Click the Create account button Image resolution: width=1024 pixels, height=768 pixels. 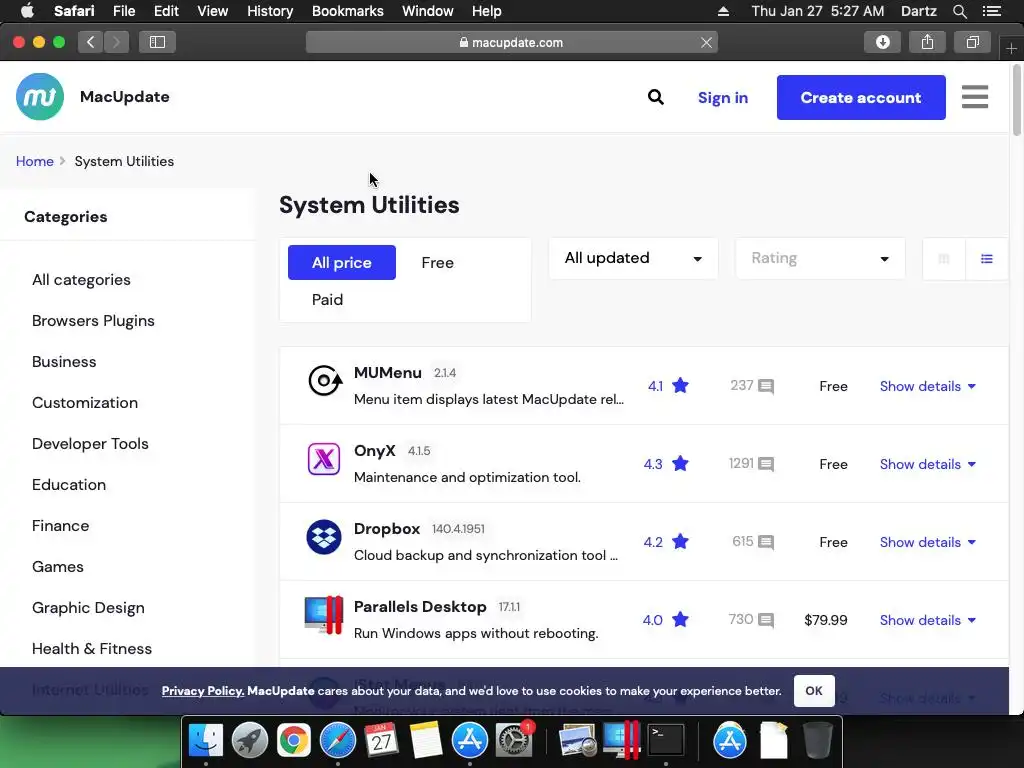click(861, 97)
